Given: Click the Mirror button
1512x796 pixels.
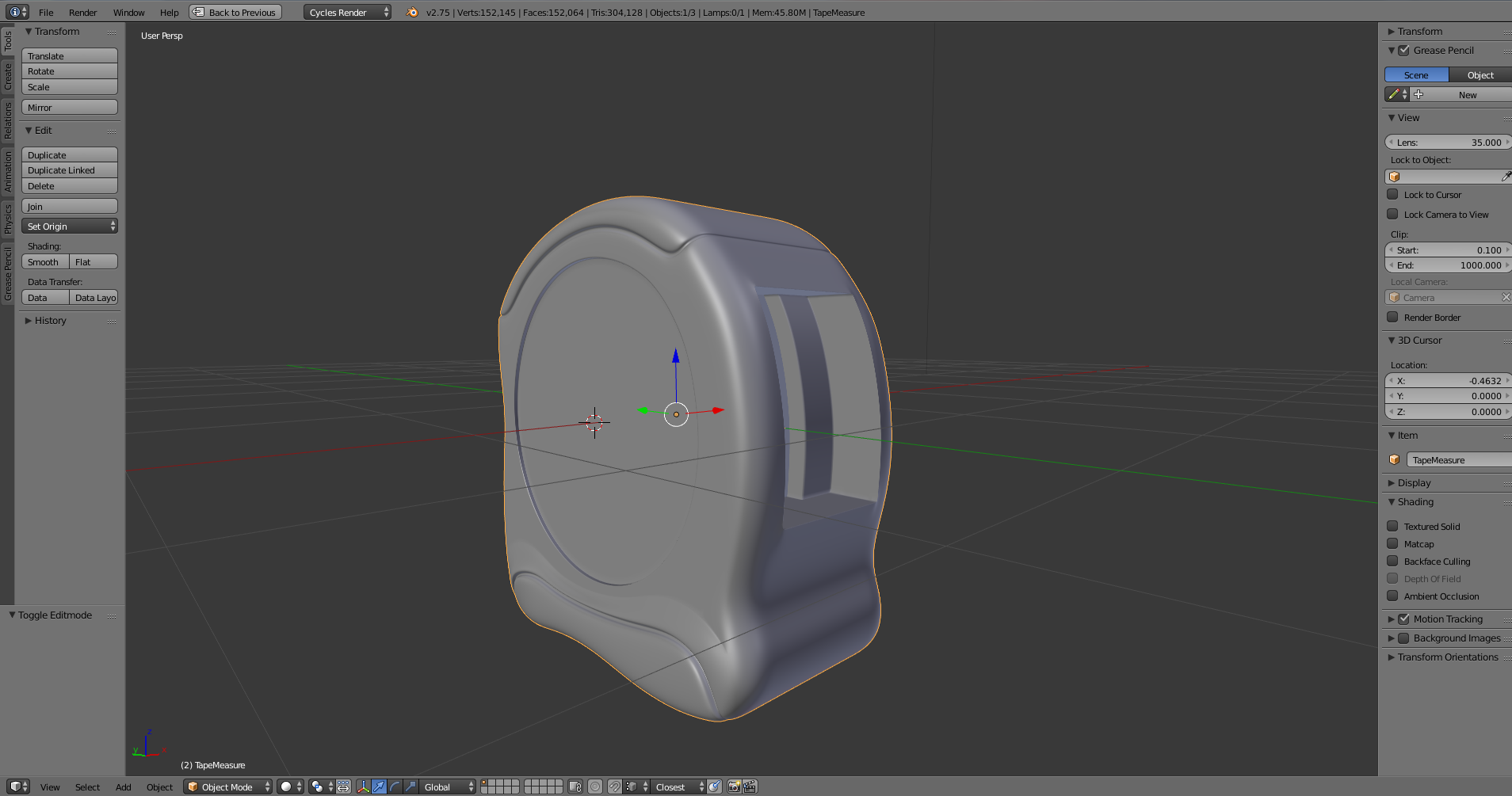Looking at the screenshot, I should coord(70,107).
